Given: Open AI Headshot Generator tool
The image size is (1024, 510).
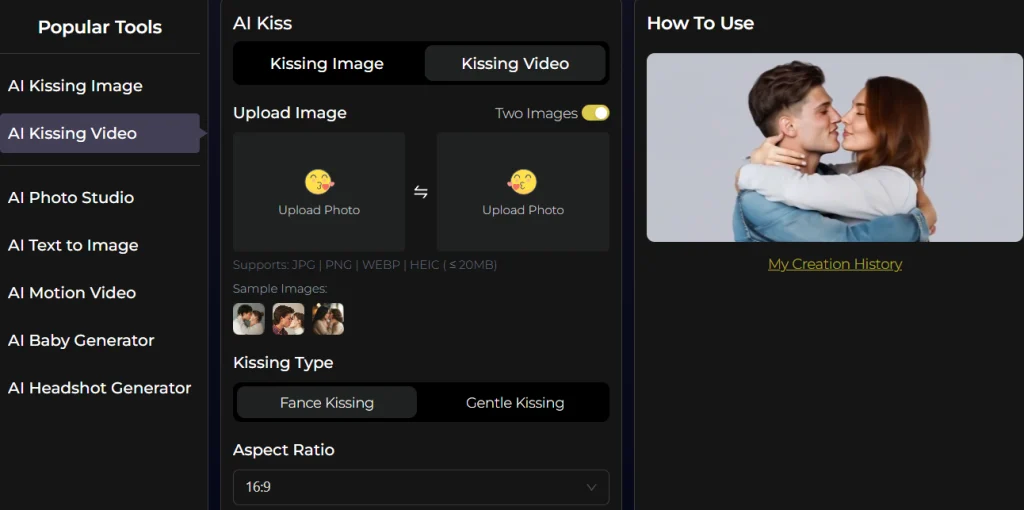Looking at the screenshot, I should 99,388.
